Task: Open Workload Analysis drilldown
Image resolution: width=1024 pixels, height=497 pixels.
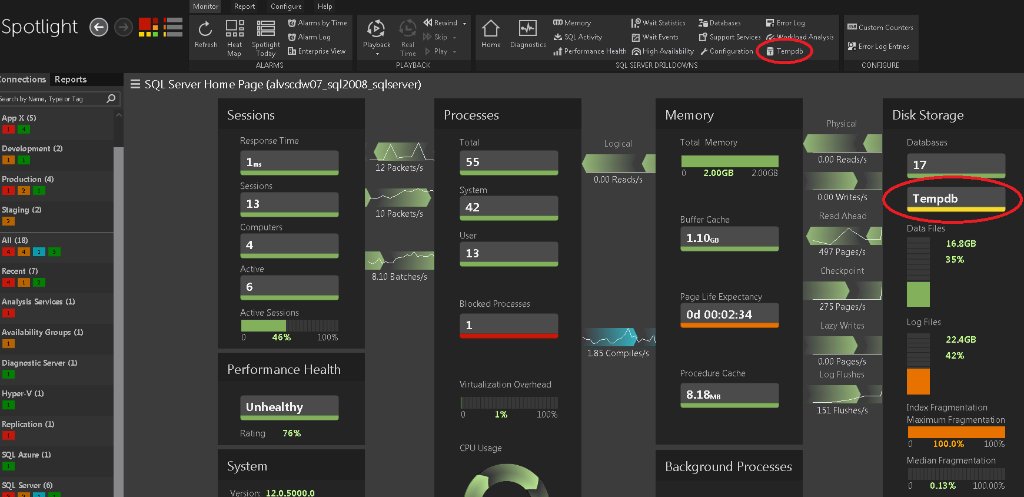Action: point(800,37)
